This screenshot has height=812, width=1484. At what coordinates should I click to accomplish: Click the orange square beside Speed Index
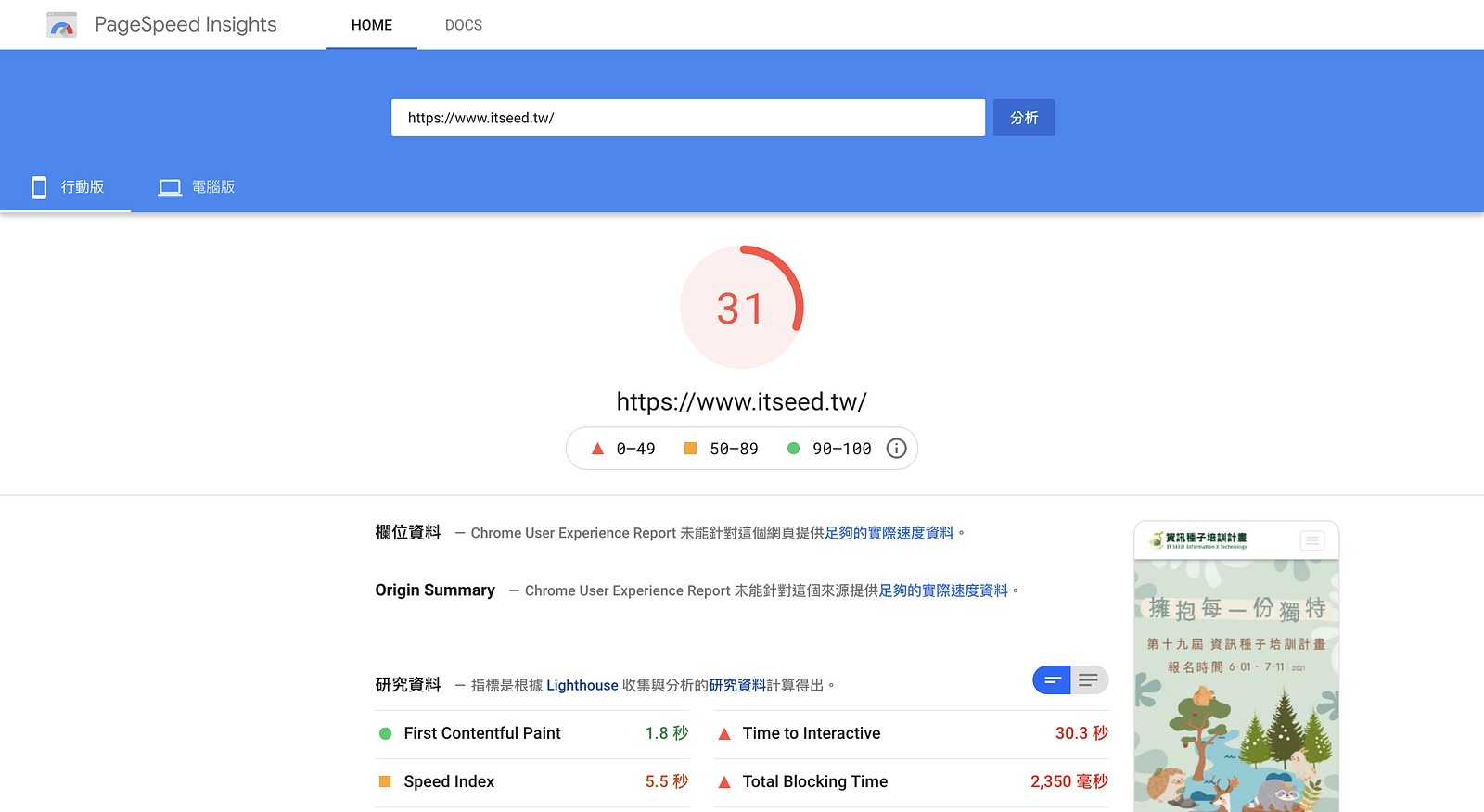pyautogui.click(x=385, y=781)
